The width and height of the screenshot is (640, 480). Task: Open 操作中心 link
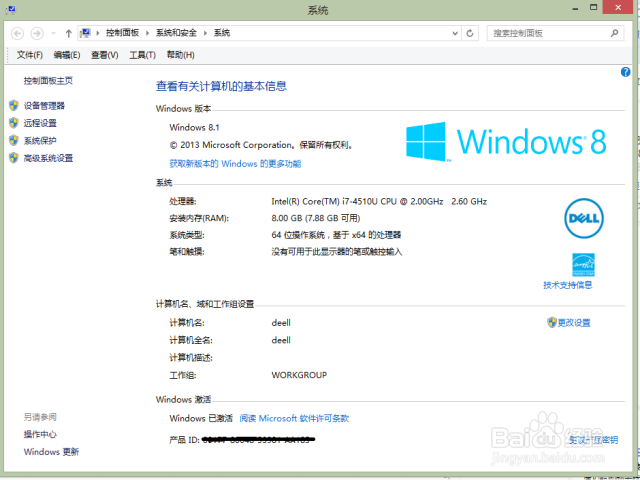pyautogui.click(x=40, y=434)
